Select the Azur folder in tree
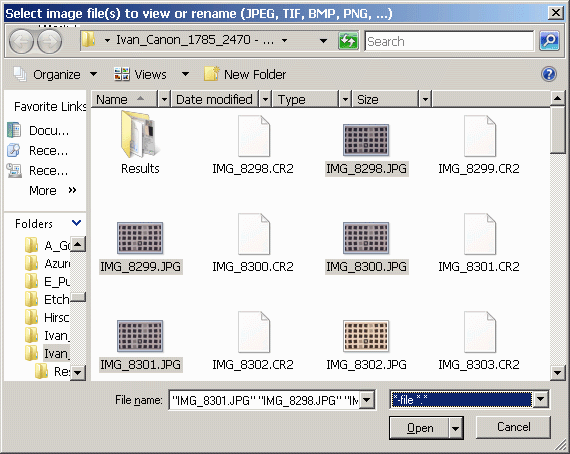This screenshot has width=570, height=454. coord(47,263)
